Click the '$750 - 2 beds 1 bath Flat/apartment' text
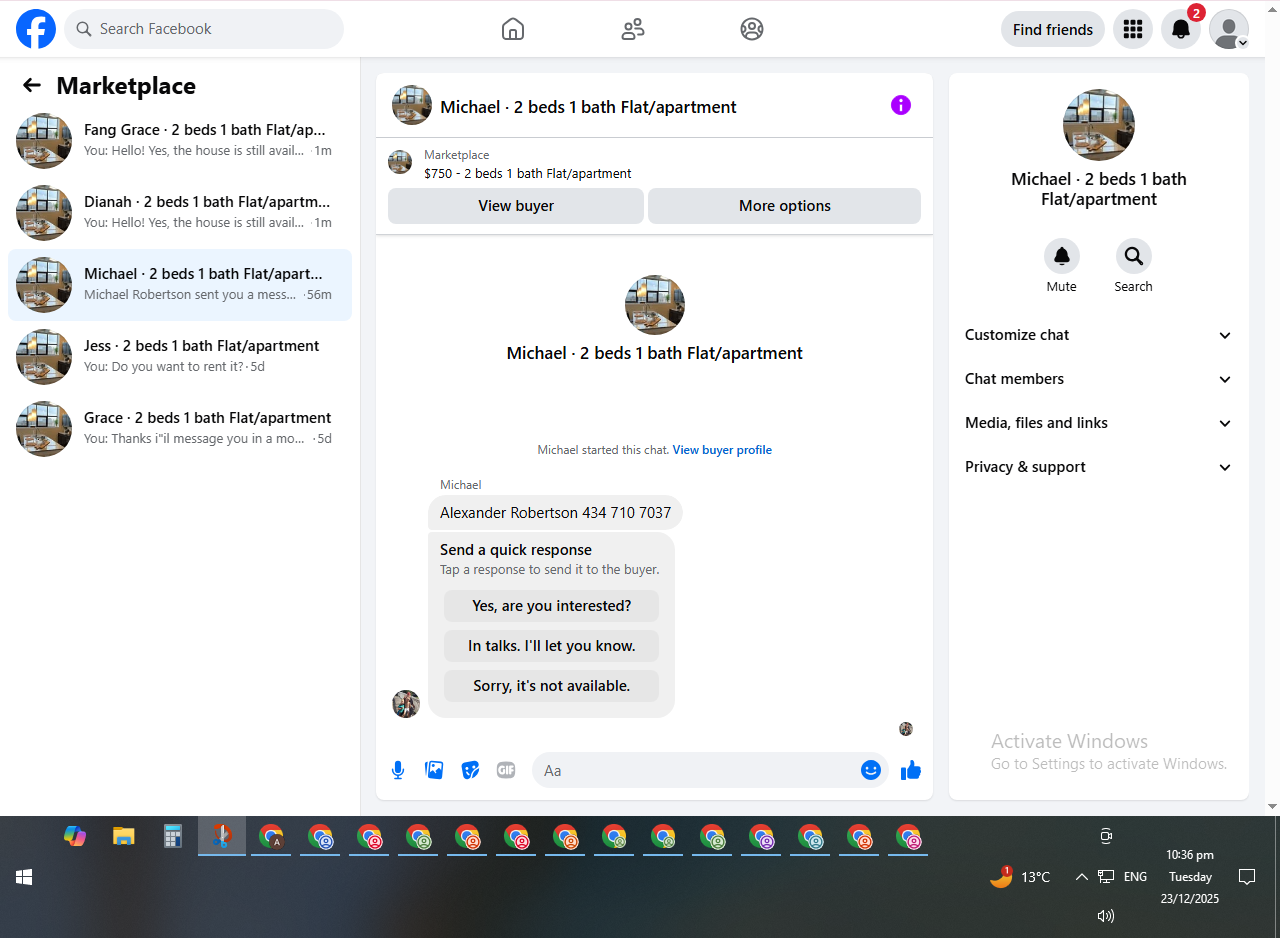The height and width of the screenshot is (938, 1280). click(528, 173)
